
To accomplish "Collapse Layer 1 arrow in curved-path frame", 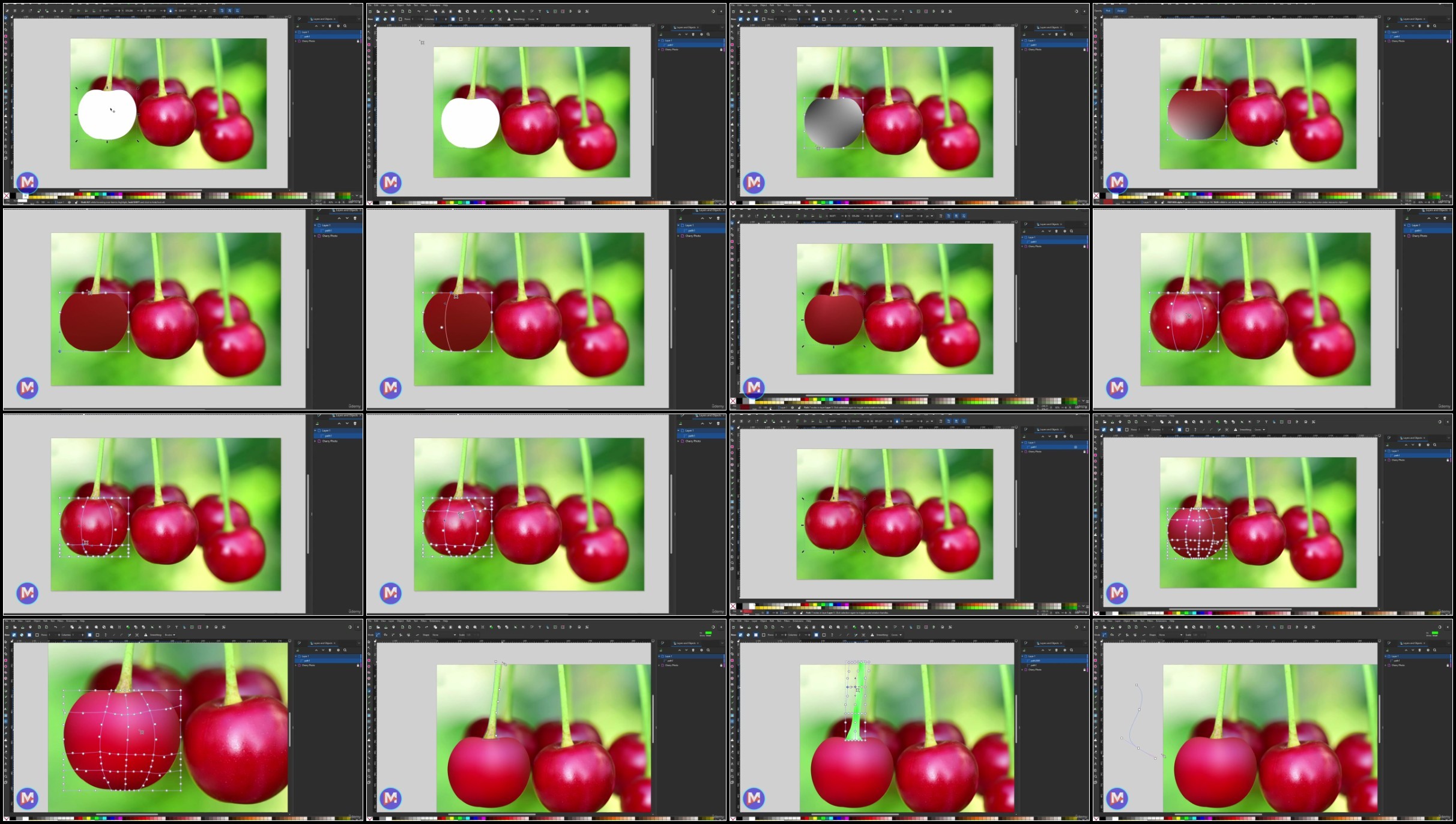I will click(x=1386, y=656).
